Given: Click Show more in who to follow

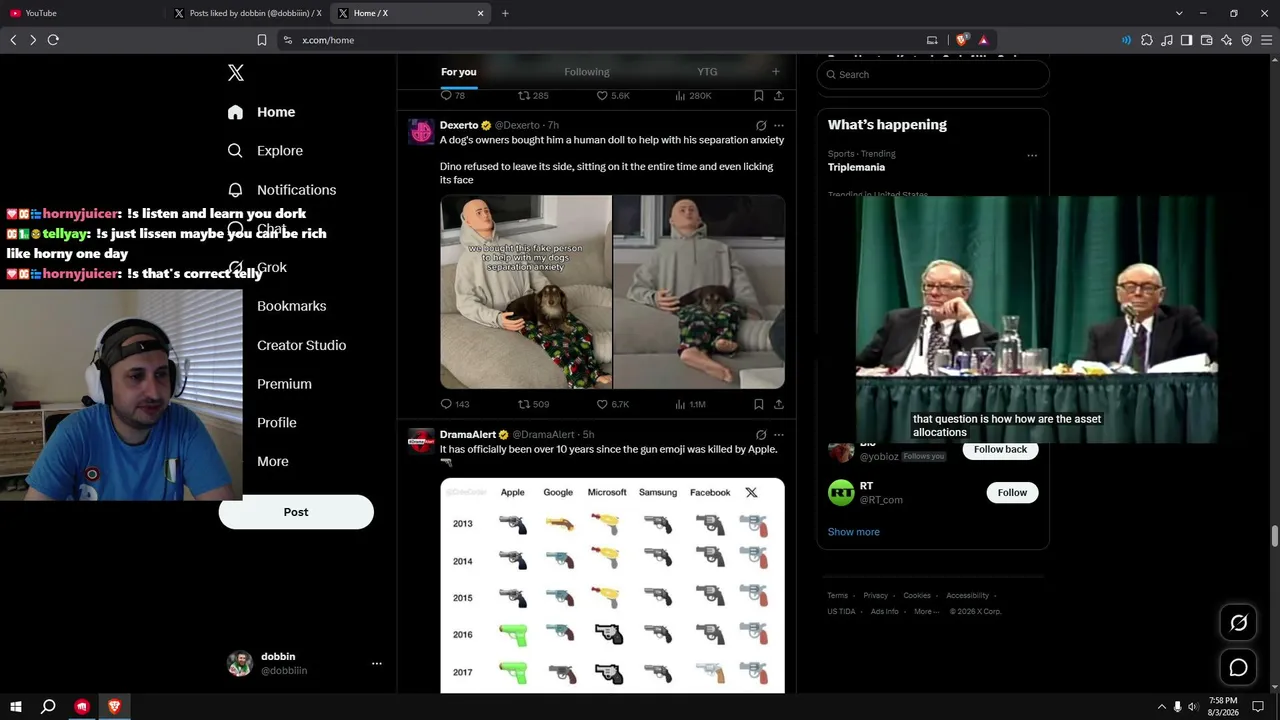Looking at the screenshot, I should coord(854,532).
